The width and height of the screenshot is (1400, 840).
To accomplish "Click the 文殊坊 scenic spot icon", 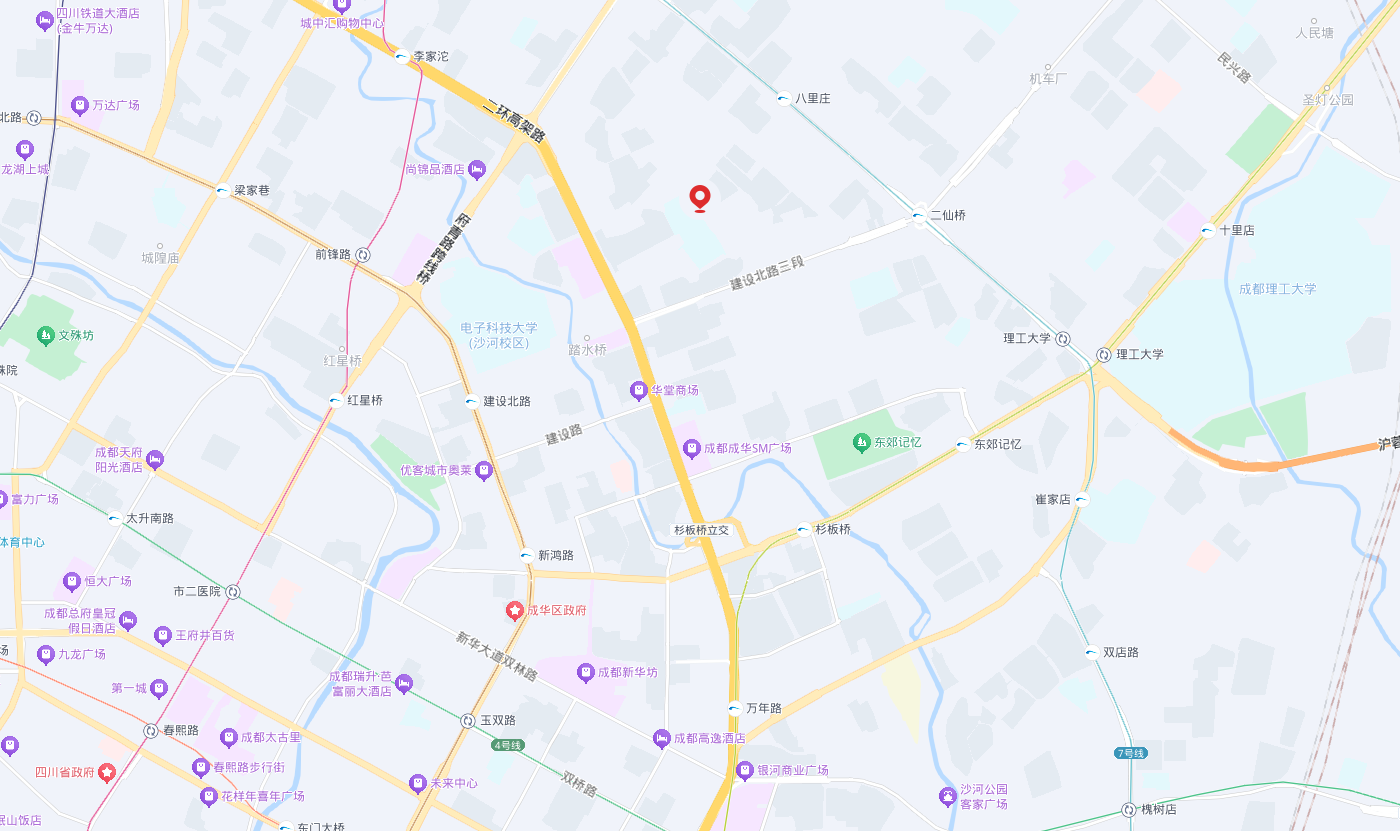I will (45, 336).
